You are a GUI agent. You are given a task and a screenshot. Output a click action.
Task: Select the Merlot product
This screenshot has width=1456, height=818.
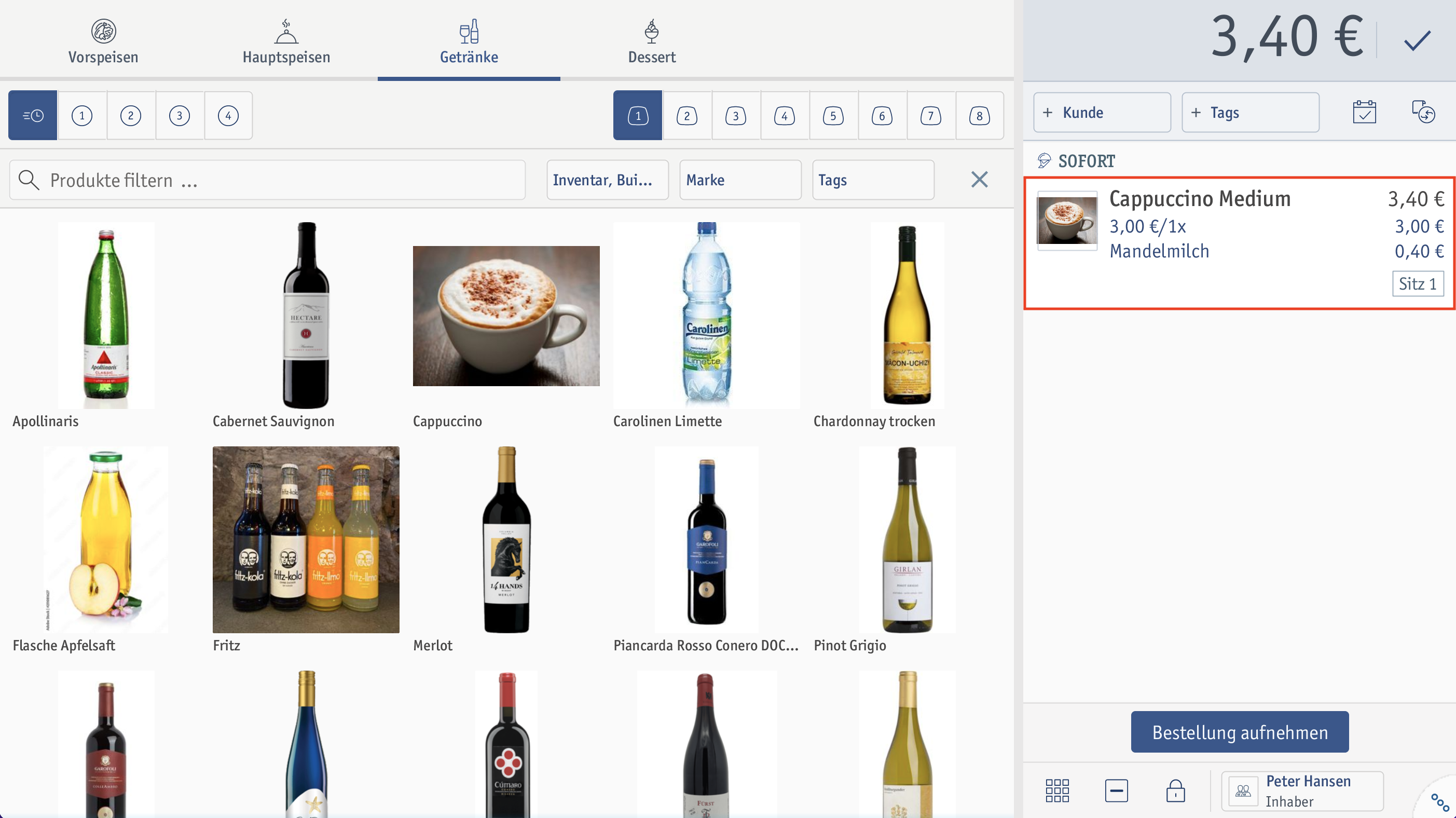tap(506, 550)
